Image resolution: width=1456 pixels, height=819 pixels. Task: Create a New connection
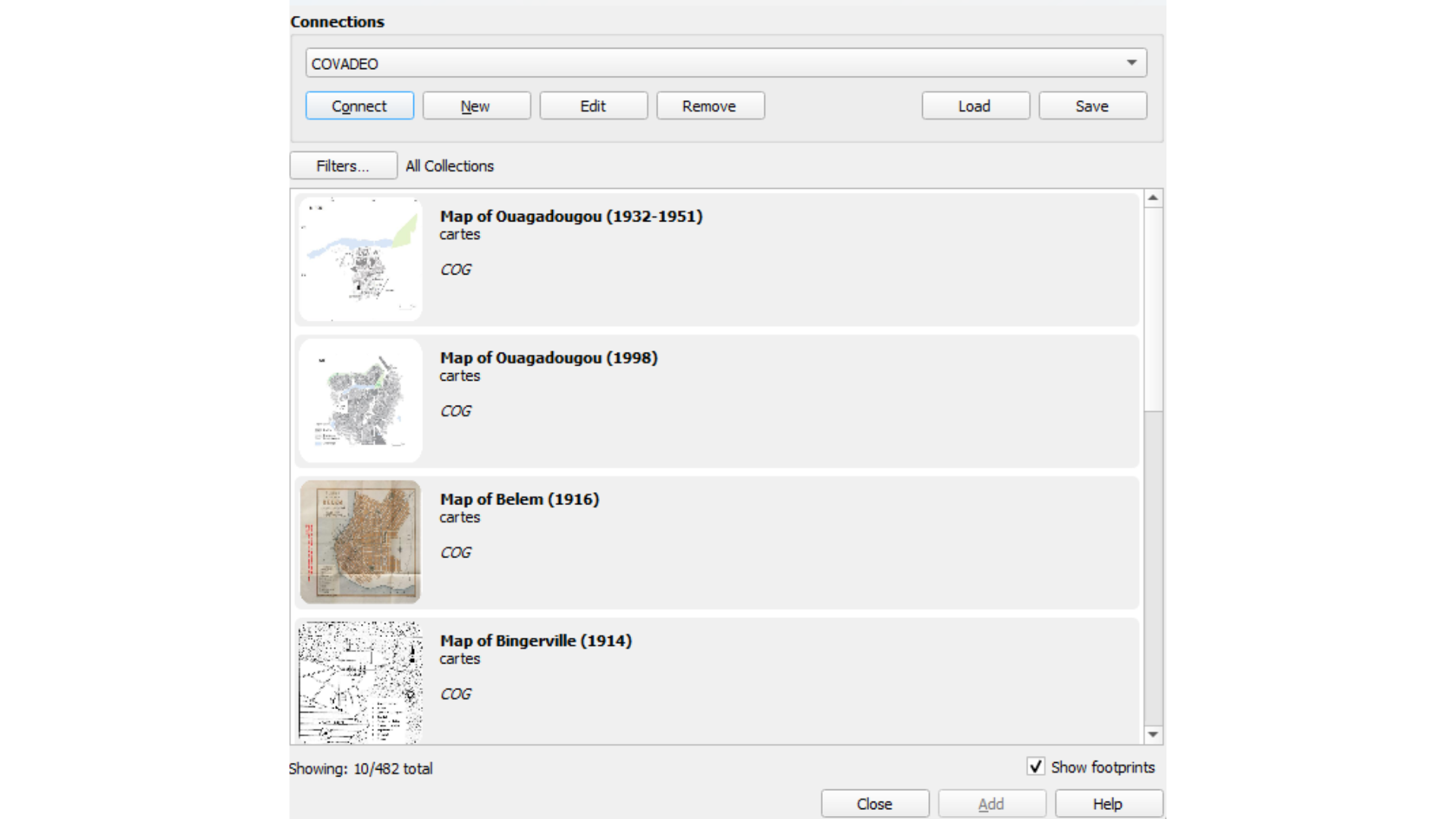tap(476, 106)
